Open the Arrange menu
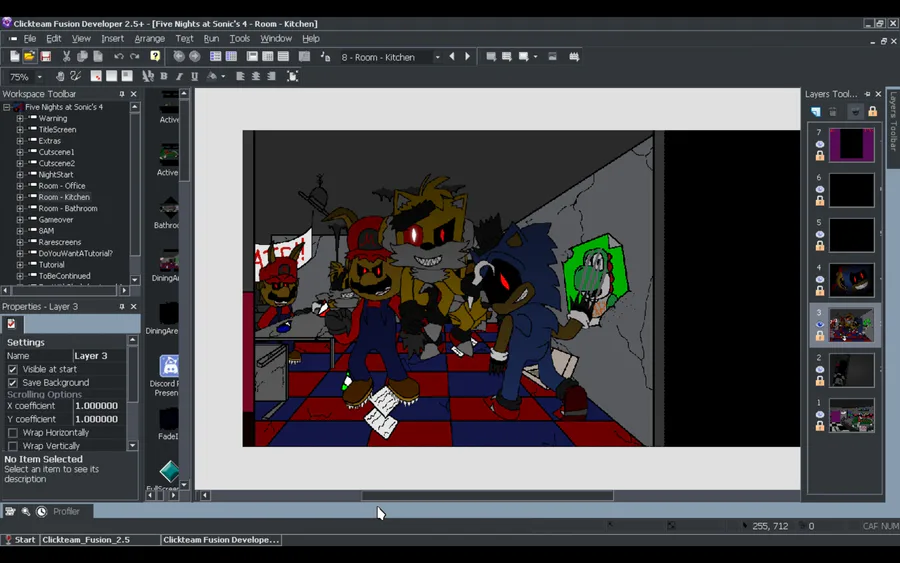 [149, 38]
